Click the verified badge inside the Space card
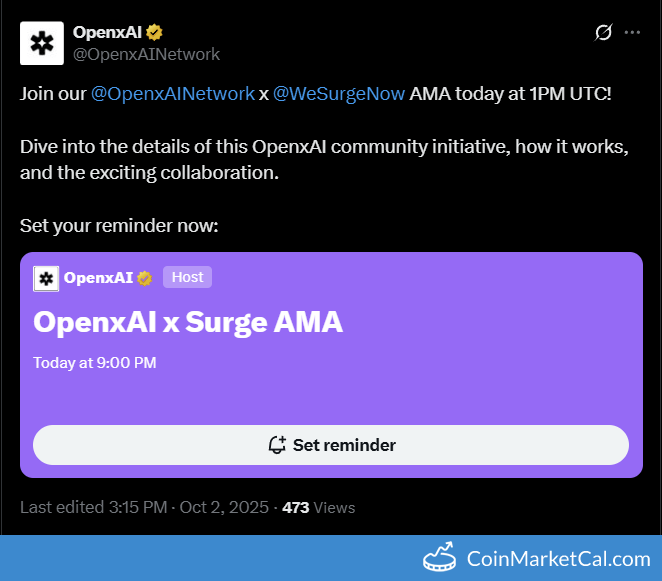The height and width of the screenshot is (581, 662). [145, 278]
